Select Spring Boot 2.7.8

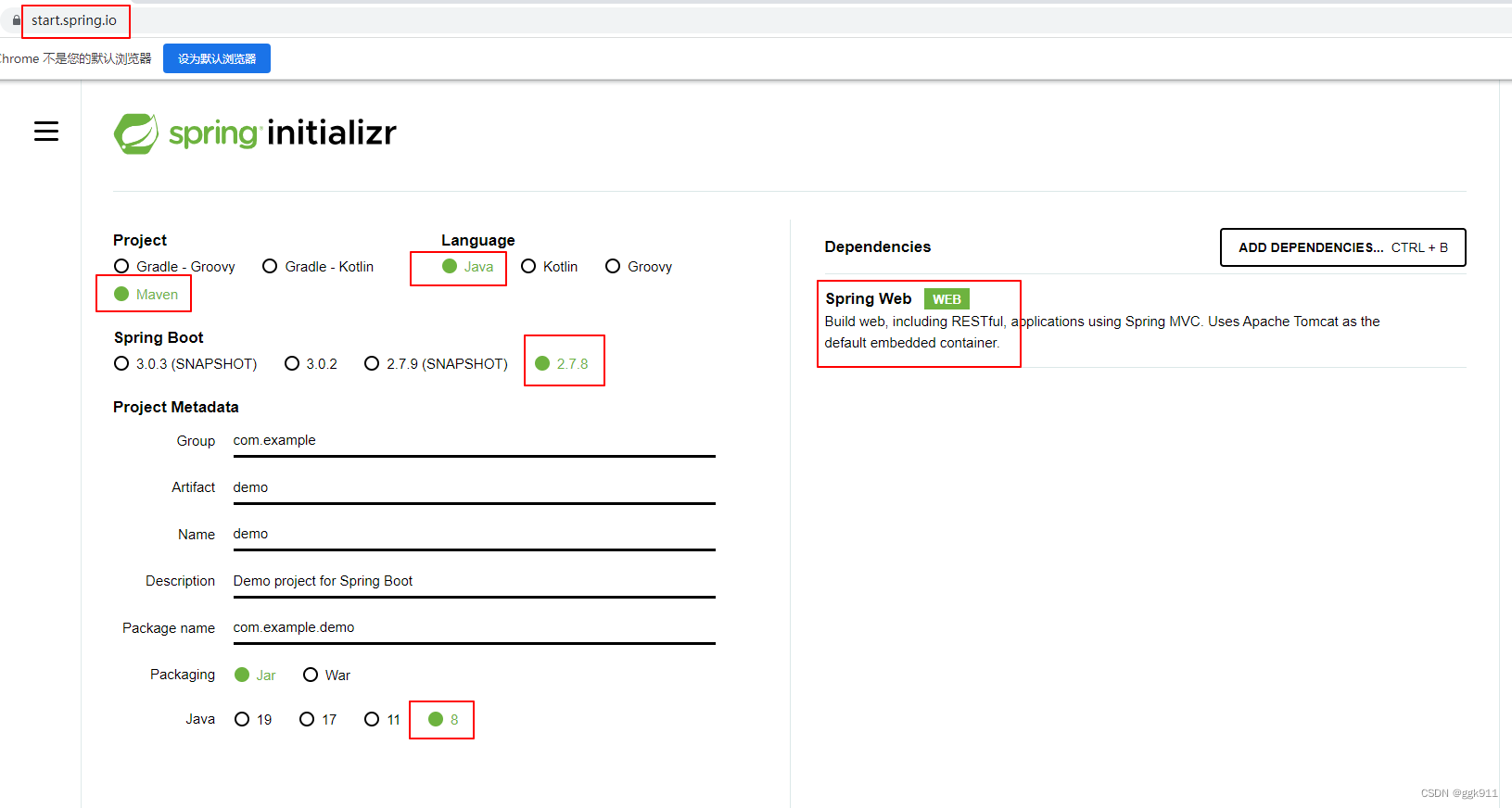[562, 364]
